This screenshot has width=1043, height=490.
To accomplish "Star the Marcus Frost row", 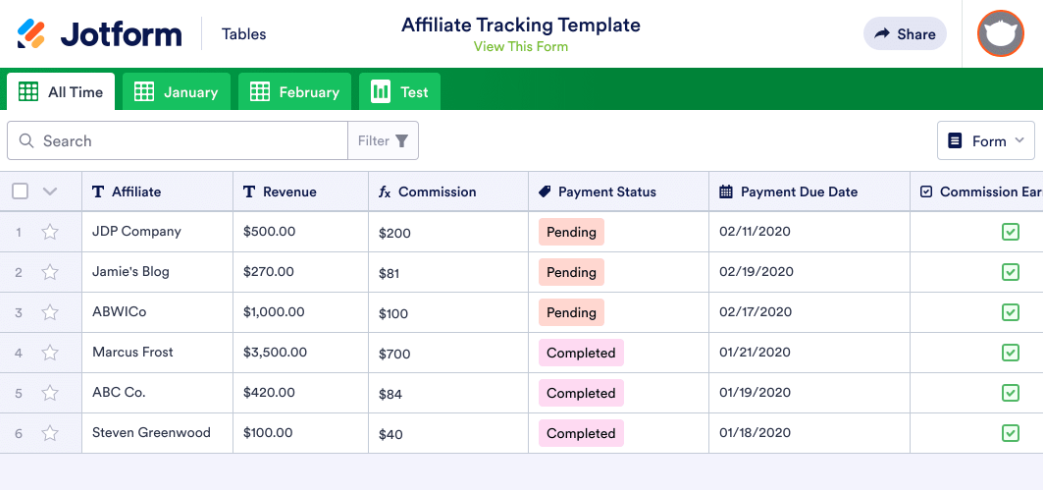I will tap(50, 353).
